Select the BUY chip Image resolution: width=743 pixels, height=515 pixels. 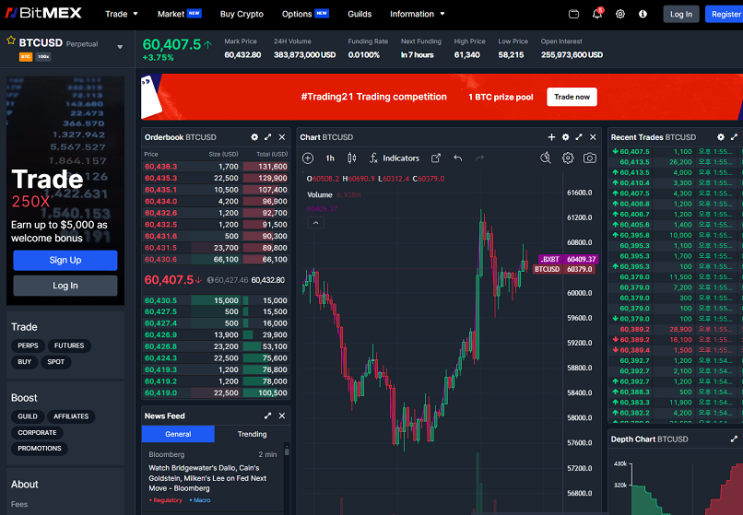coord(25,361)
